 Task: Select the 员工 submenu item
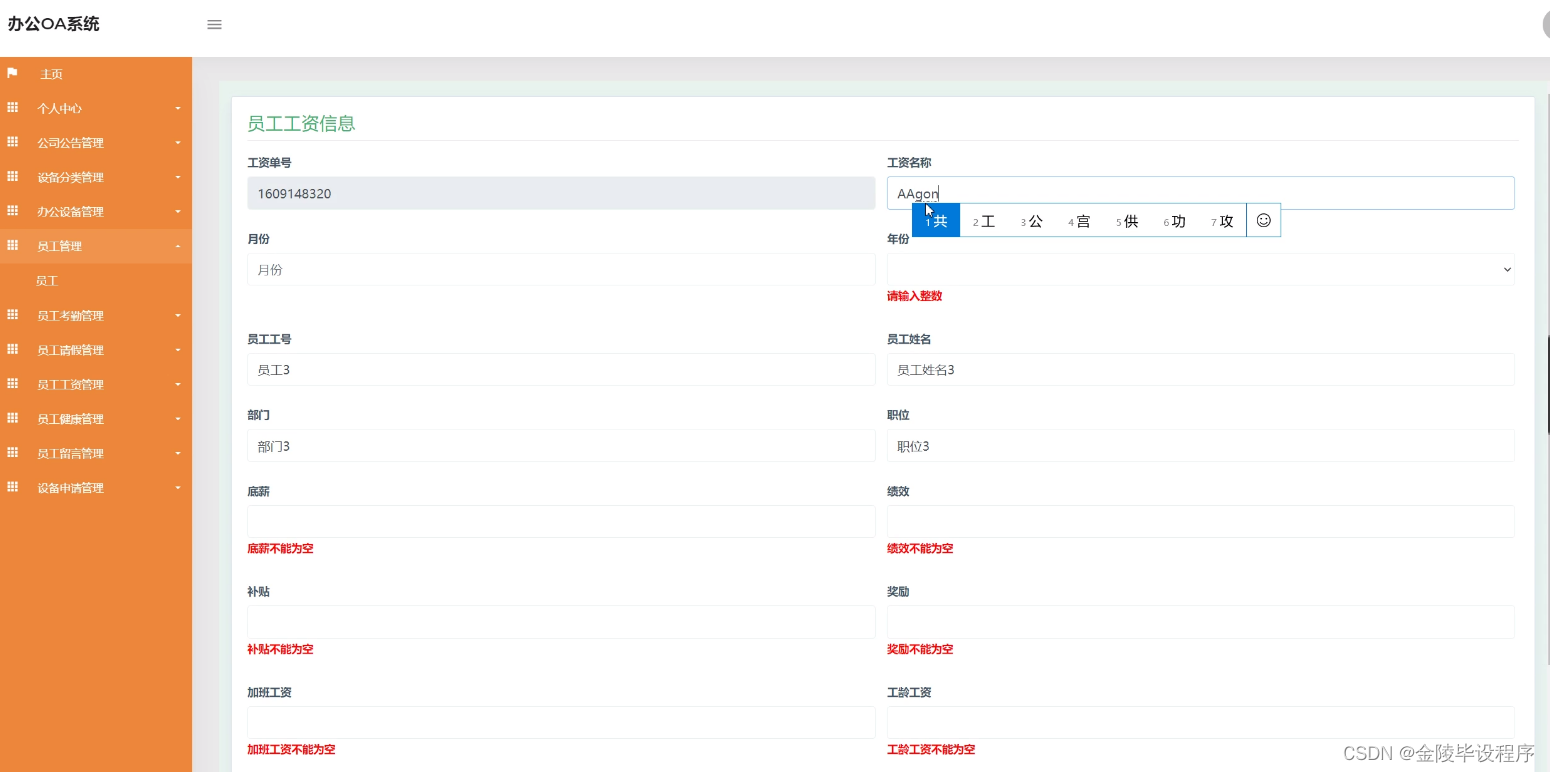95,280
